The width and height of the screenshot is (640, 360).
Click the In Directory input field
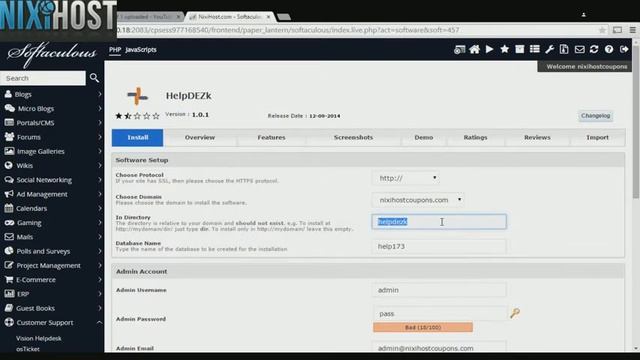439,222
